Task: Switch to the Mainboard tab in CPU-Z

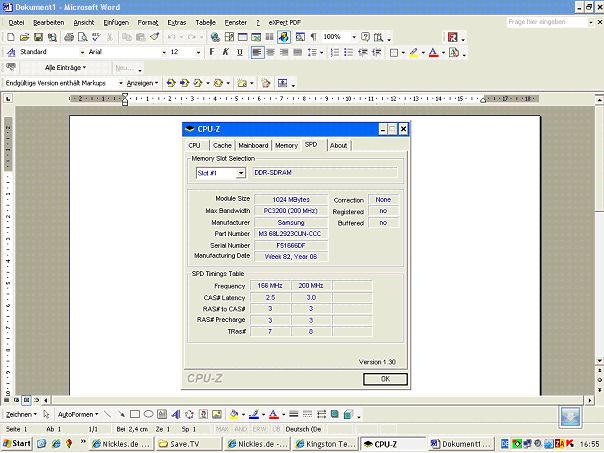Action: 253,145
